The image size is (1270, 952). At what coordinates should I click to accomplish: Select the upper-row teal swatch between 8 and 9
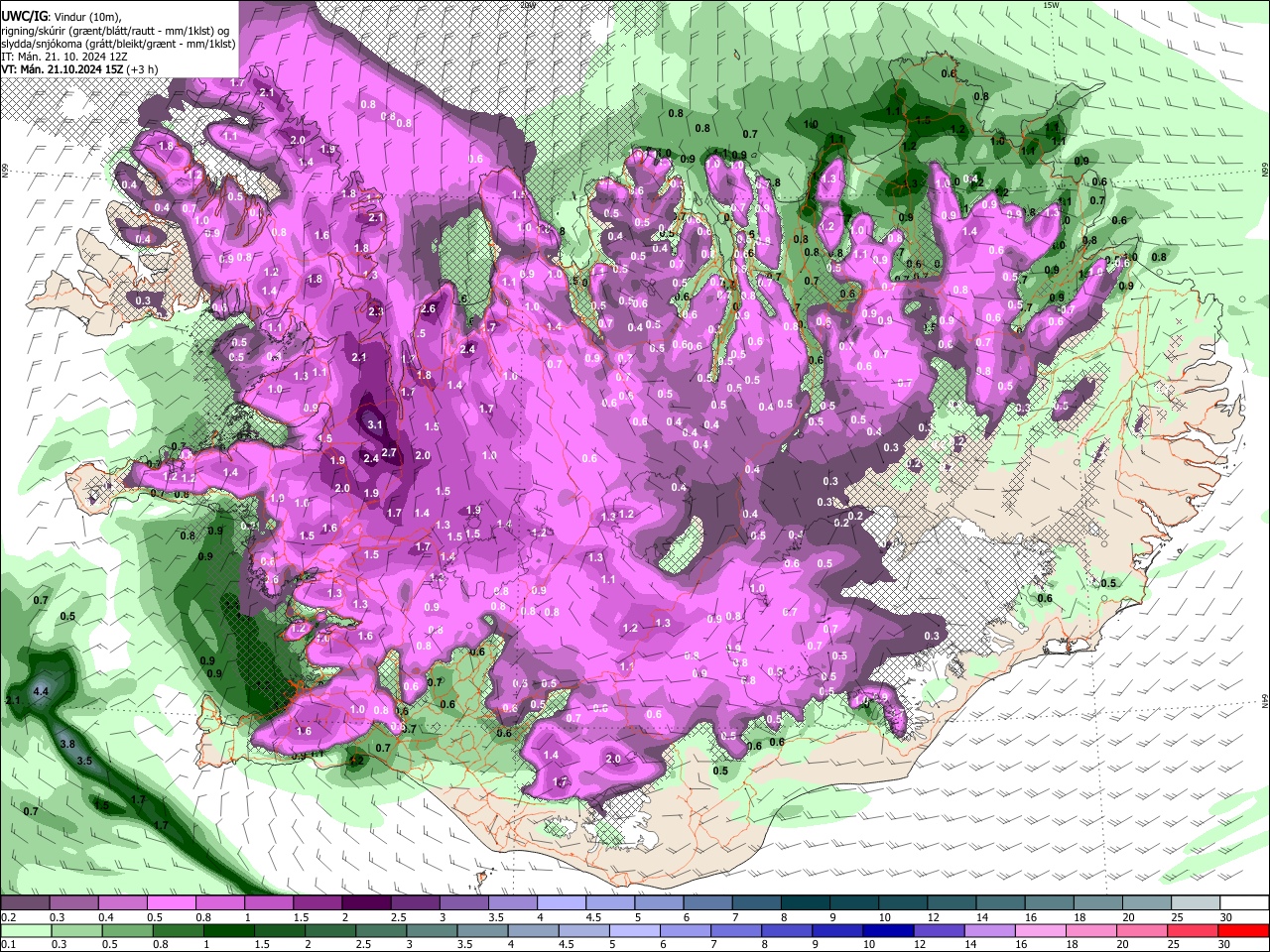(x=806, y=903)
